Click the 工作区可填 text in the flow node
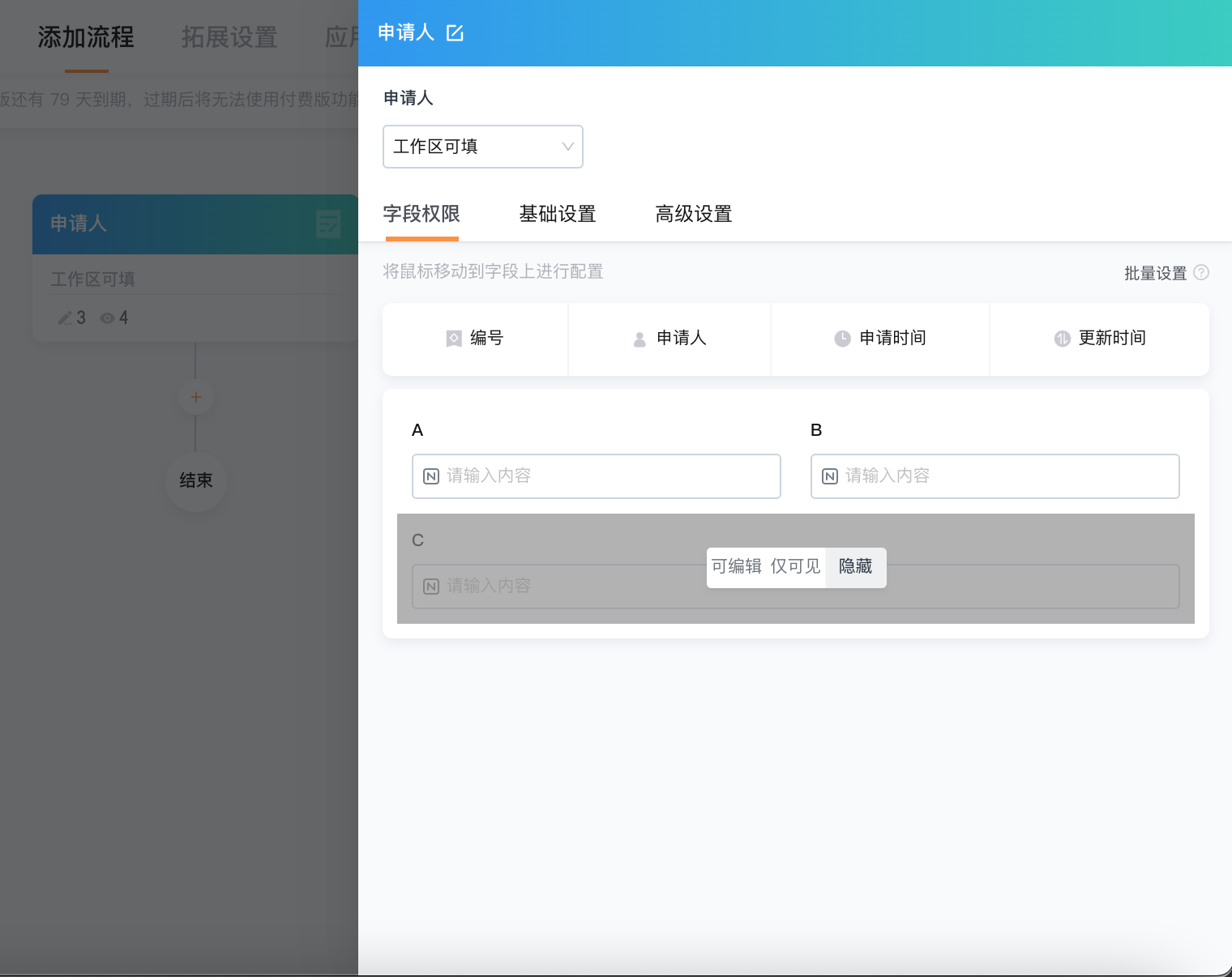The image size is (1232, 977). [93, 279]
